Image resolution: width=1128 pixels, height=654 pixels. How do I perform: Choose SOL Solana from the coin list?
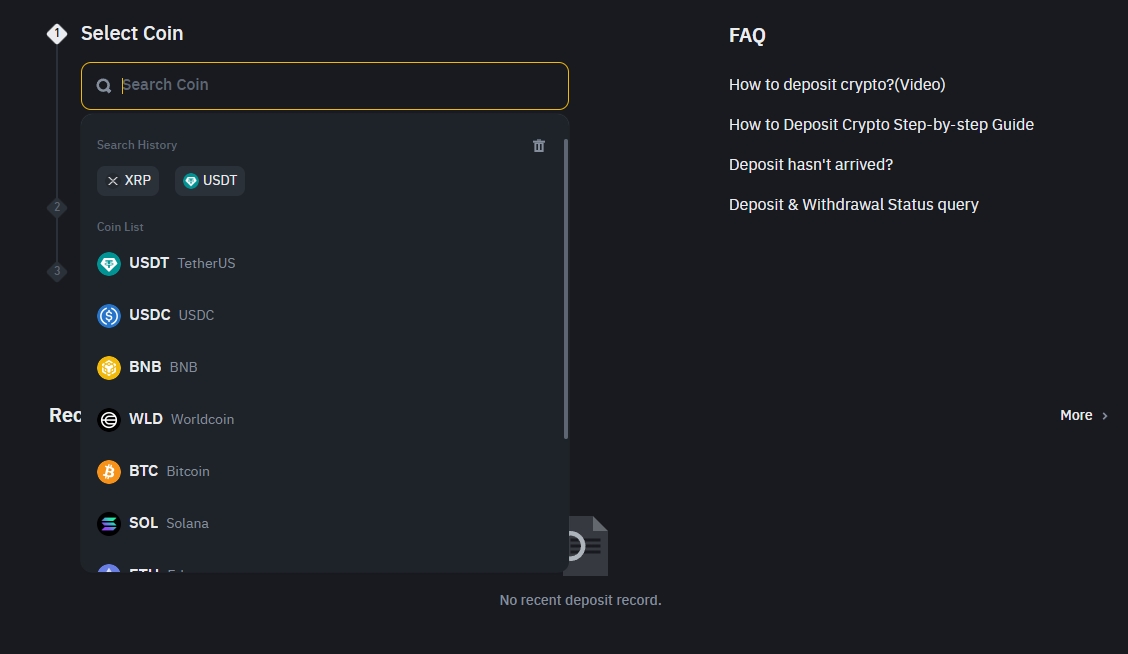(x=324, y=523)
